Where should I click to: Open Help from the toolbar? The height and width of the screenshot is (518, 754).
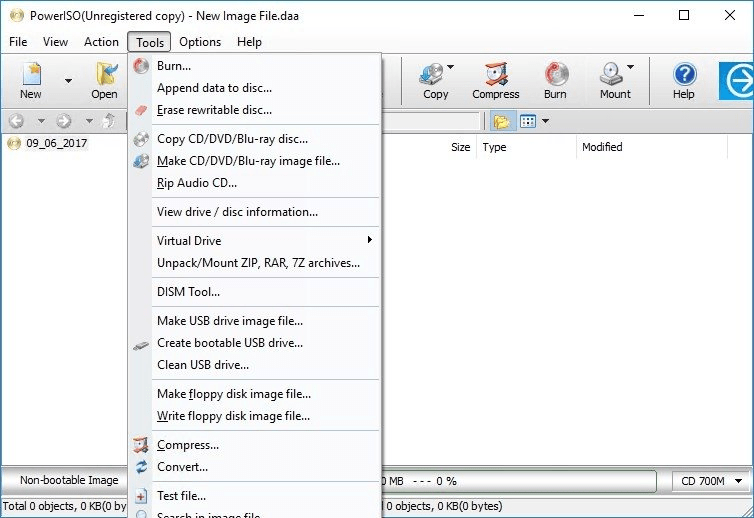pyautogui.click(x=684, y=80)
